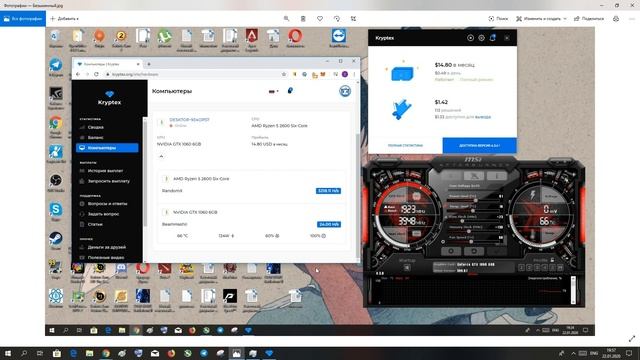The image size is (640, 360).
Task: Select Компьютеры in pictured Kryptex sidebar
Action: tap(107, 148)
